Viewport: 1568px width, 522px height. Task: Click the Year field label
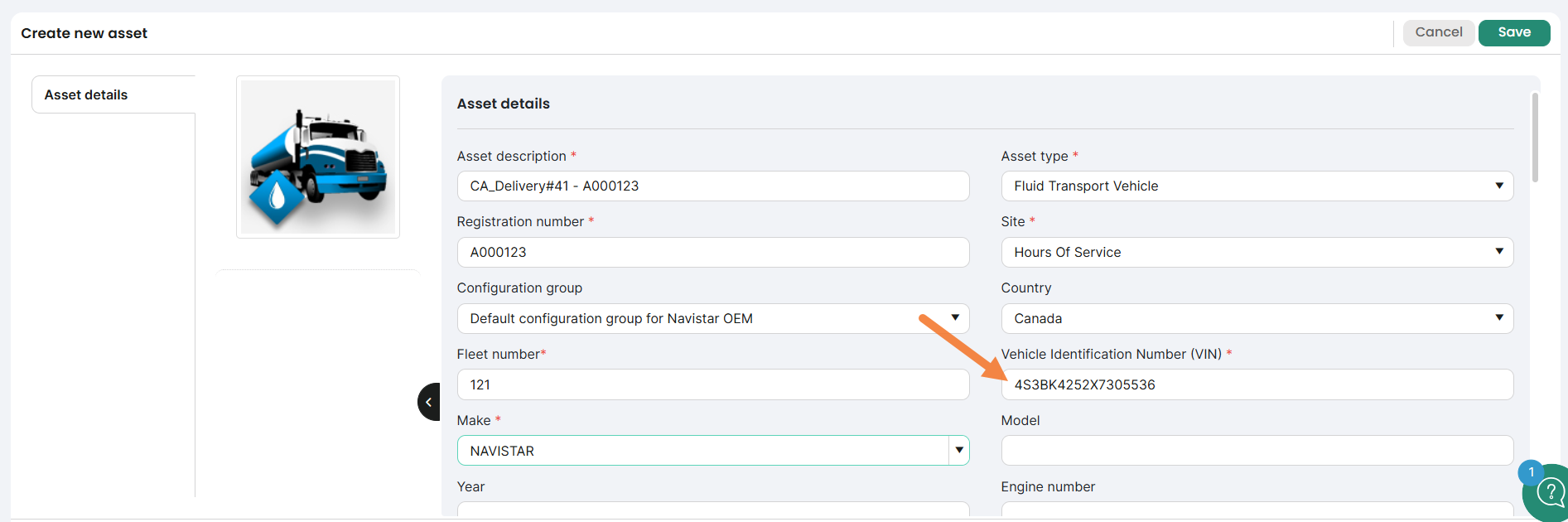471,486
